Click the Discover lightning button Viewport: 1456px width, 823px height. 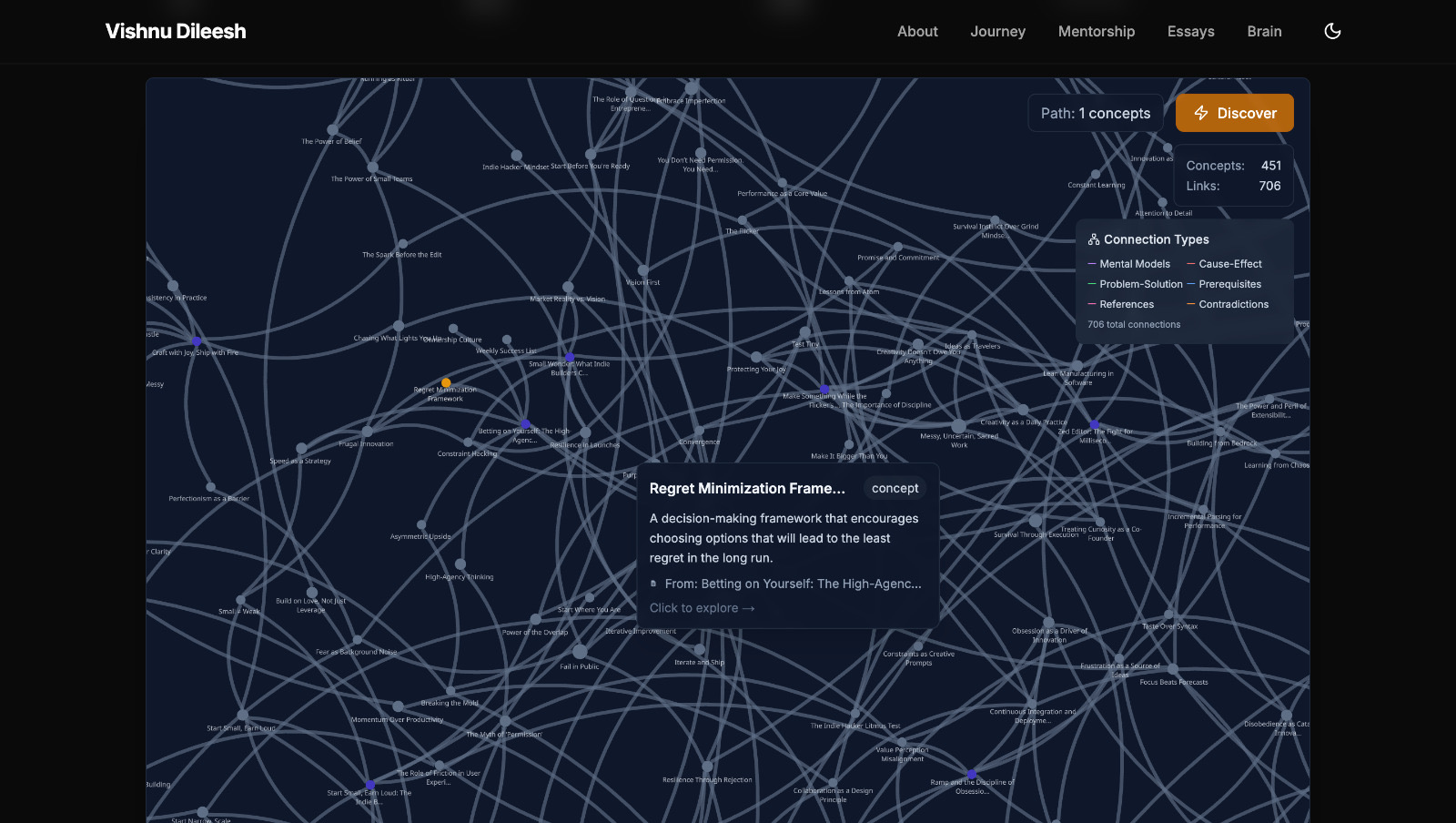1234,113
